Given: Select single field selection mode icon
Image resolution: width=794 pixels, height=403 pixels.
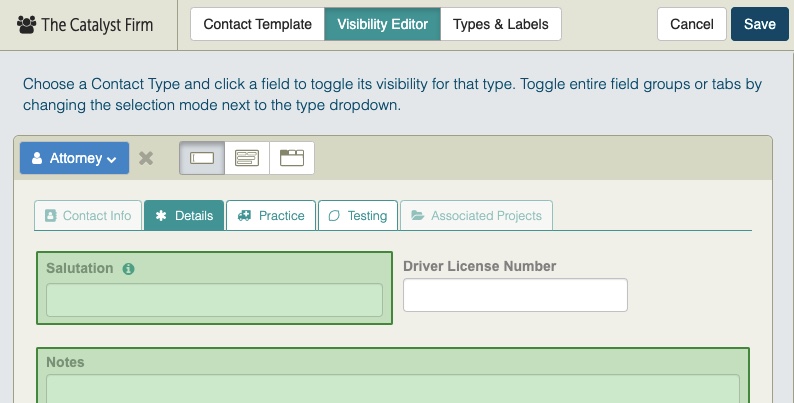Looking at the screenshot, I should [x=202, y=158].
